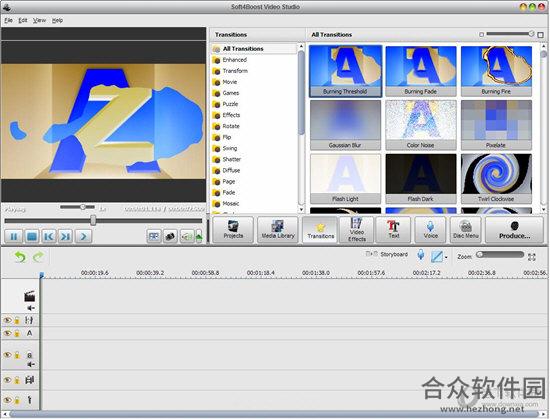The width and height of the screenshot is (550, 419).
Task: Undo the last action
Action: (20, 257)
